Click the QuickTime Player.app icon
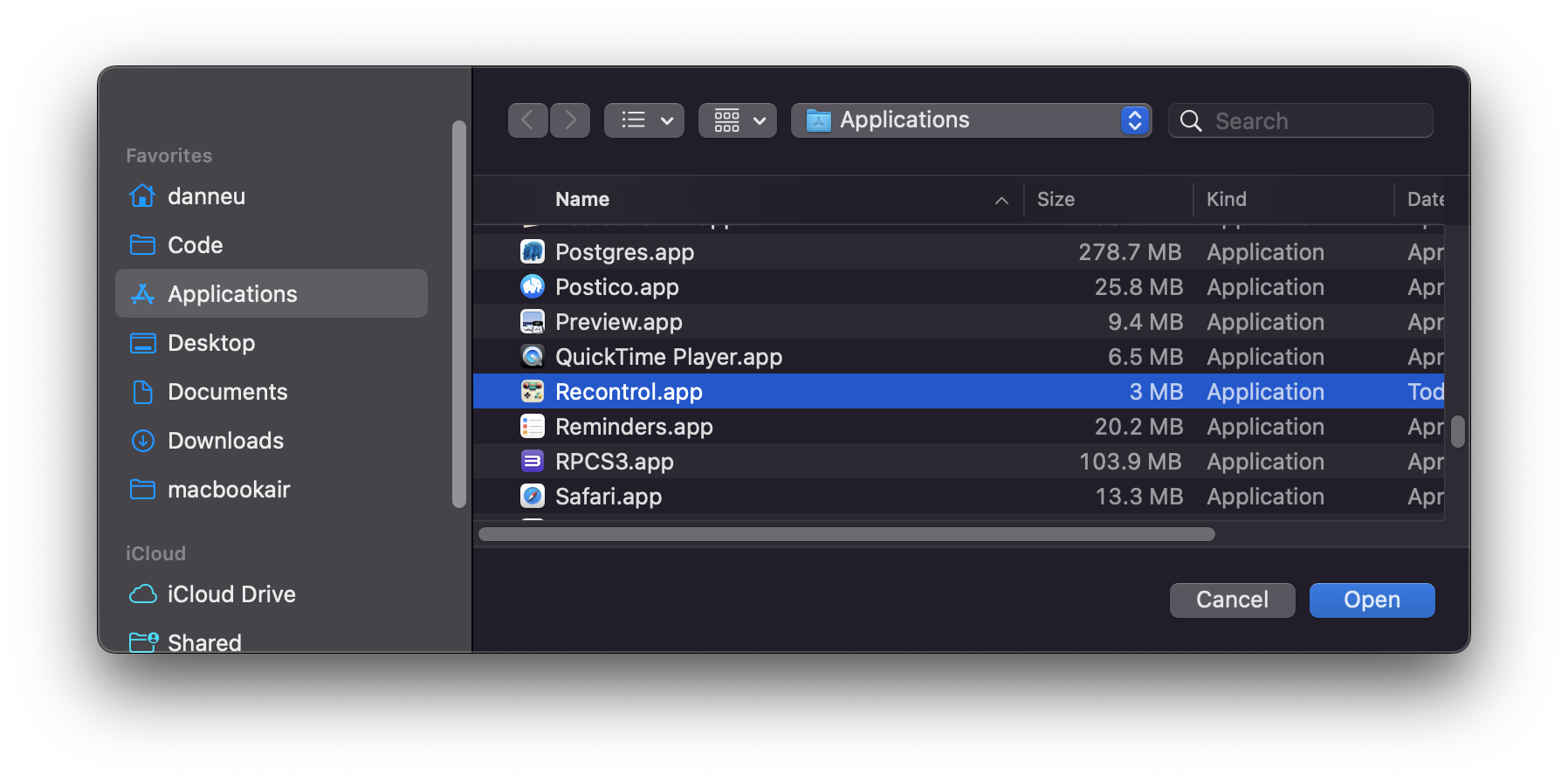Screen dimensions: 1568x782 click(533, 356)
